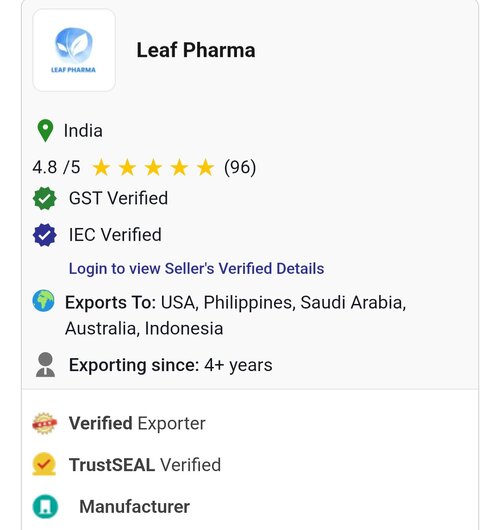Click the TrustSEAL Verified badge icon
Image resolution: width=500 pixels, height=530 pixels.
coord(44,464)
